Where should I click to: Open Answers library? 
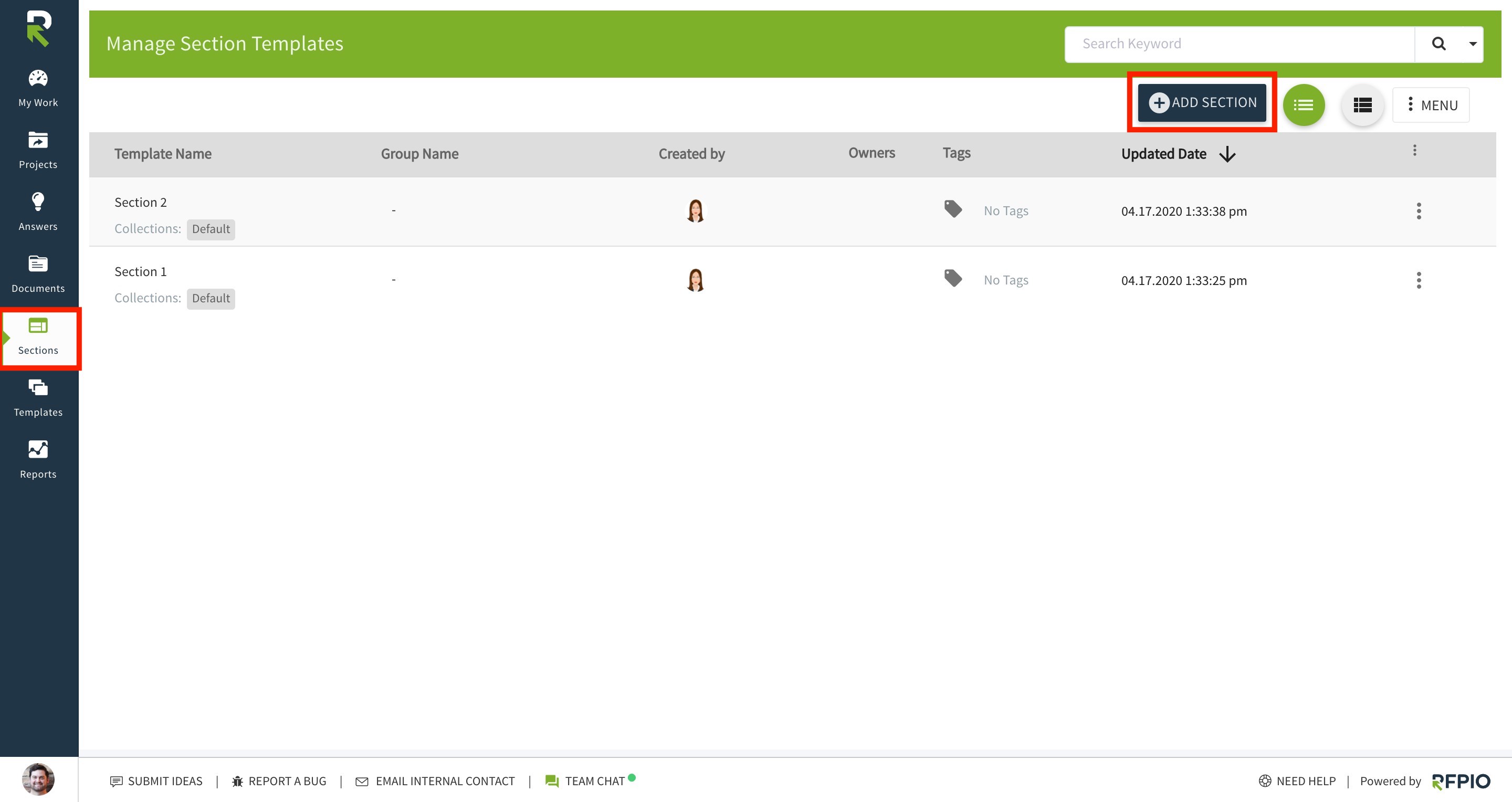click(38, 212)
